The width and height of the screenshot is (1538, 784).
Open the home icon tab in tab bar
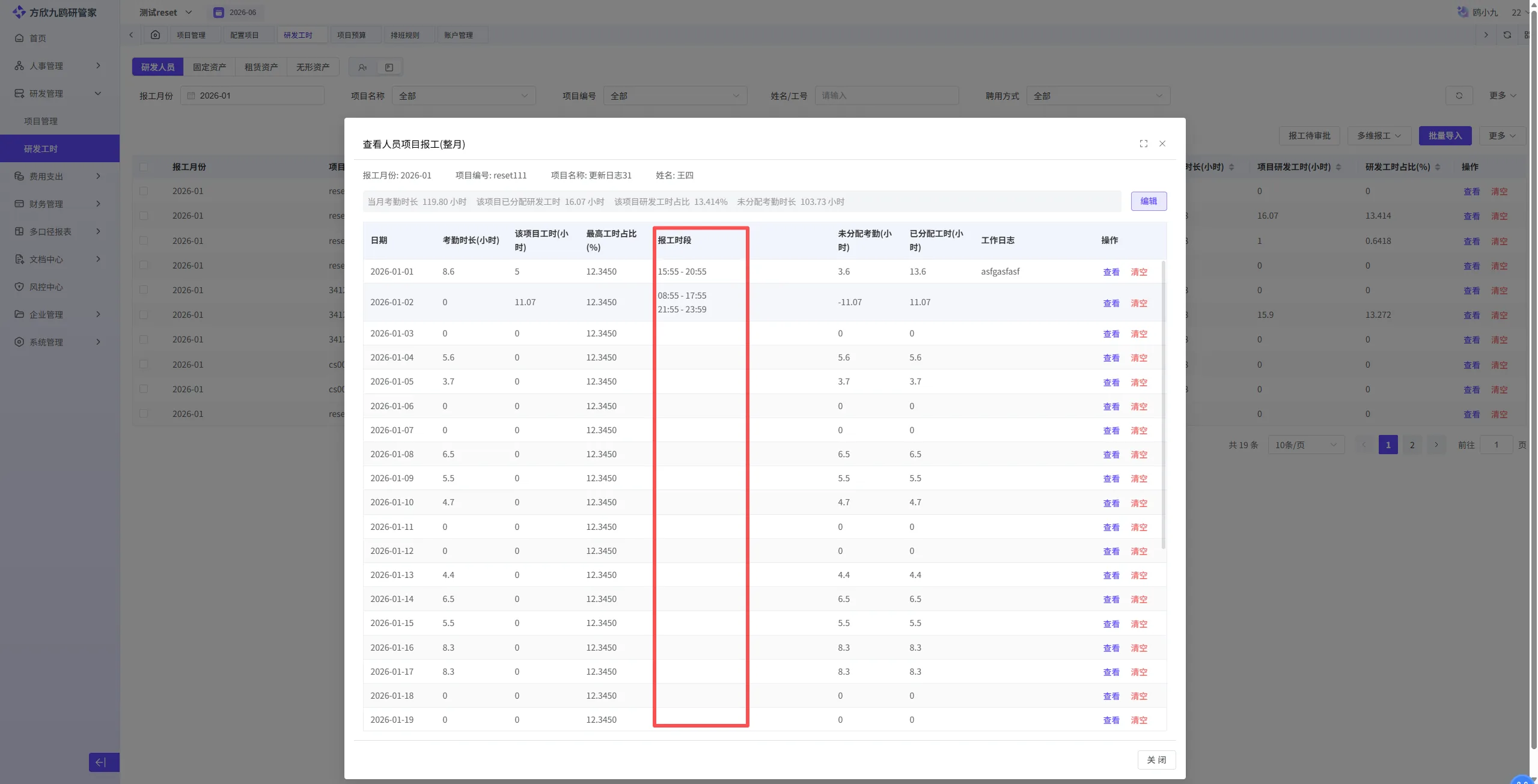click(x=155, y=35)
